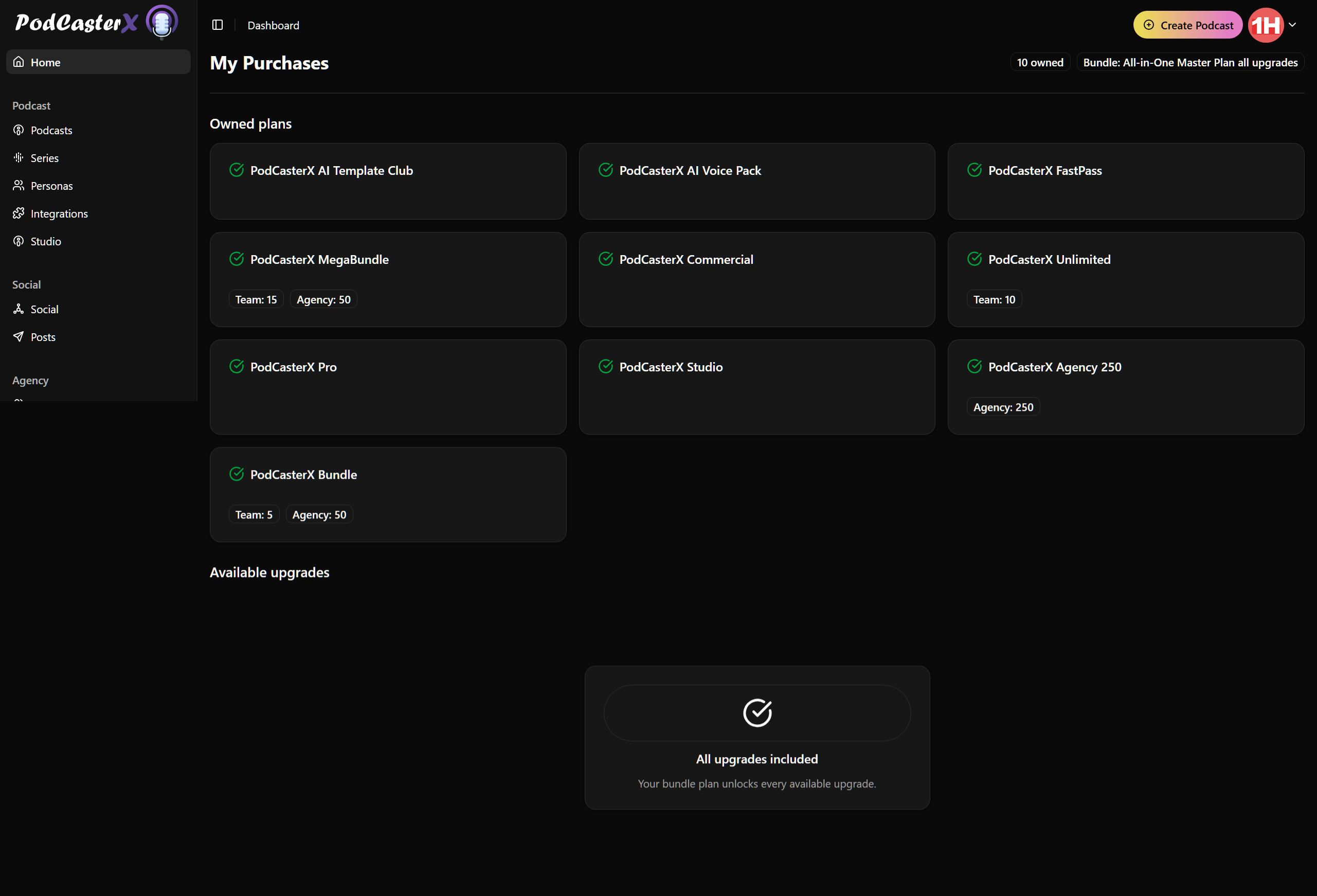Click the MegaBundle green checkmark
Viewport: 1317px width, 896px height.
237,259
